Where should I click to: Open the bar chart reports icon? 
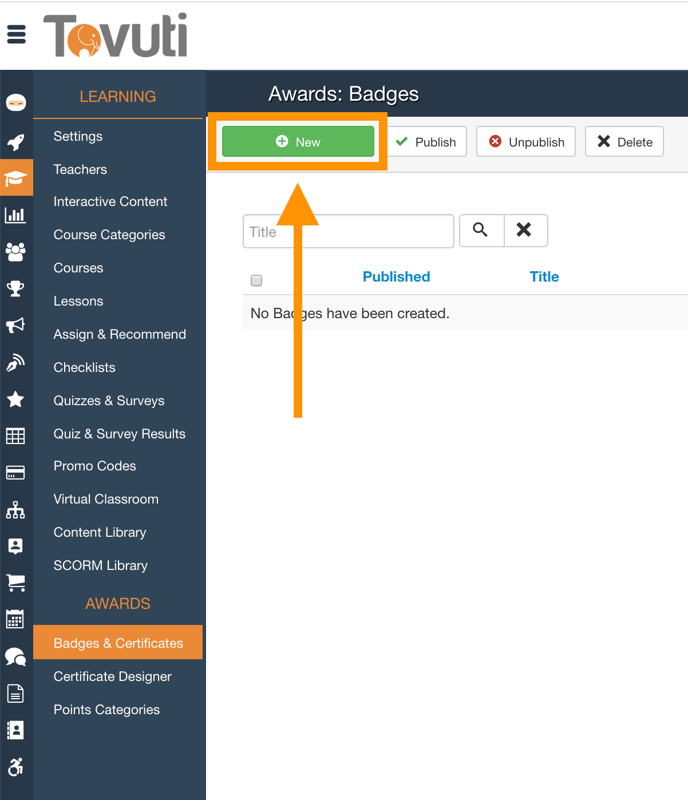pos(16,215)
